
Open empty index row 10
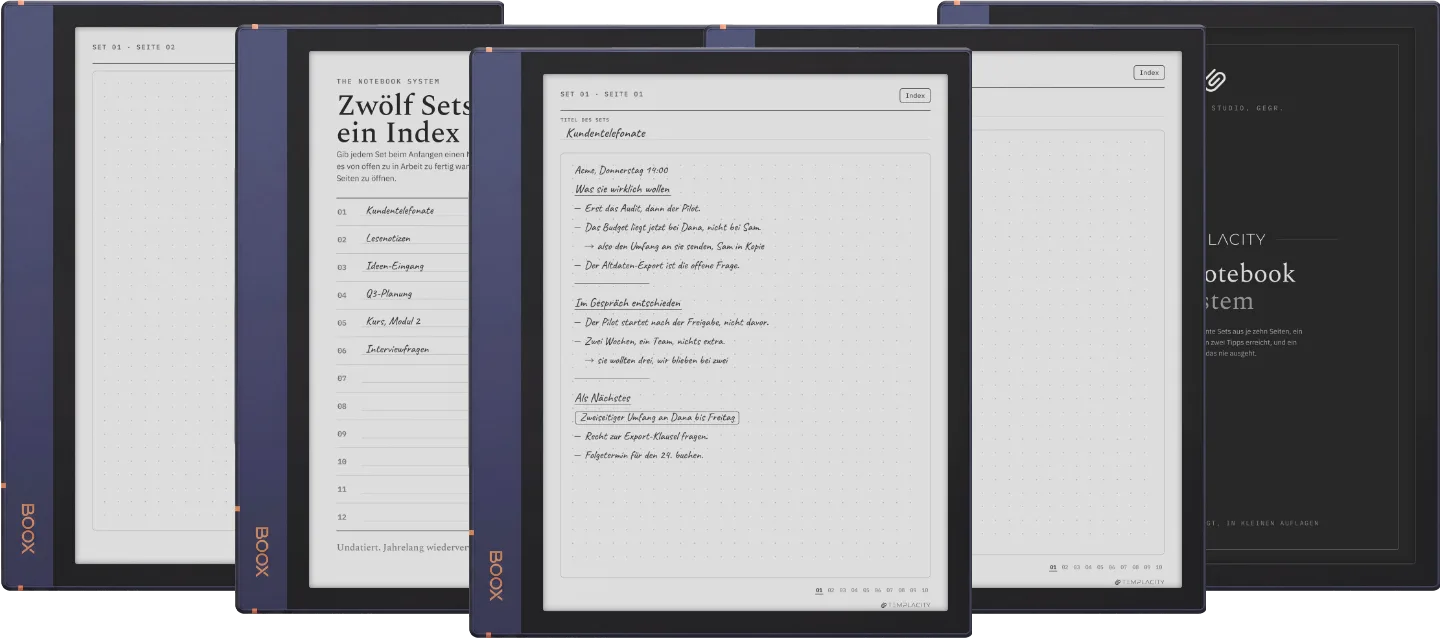(403, 461)
